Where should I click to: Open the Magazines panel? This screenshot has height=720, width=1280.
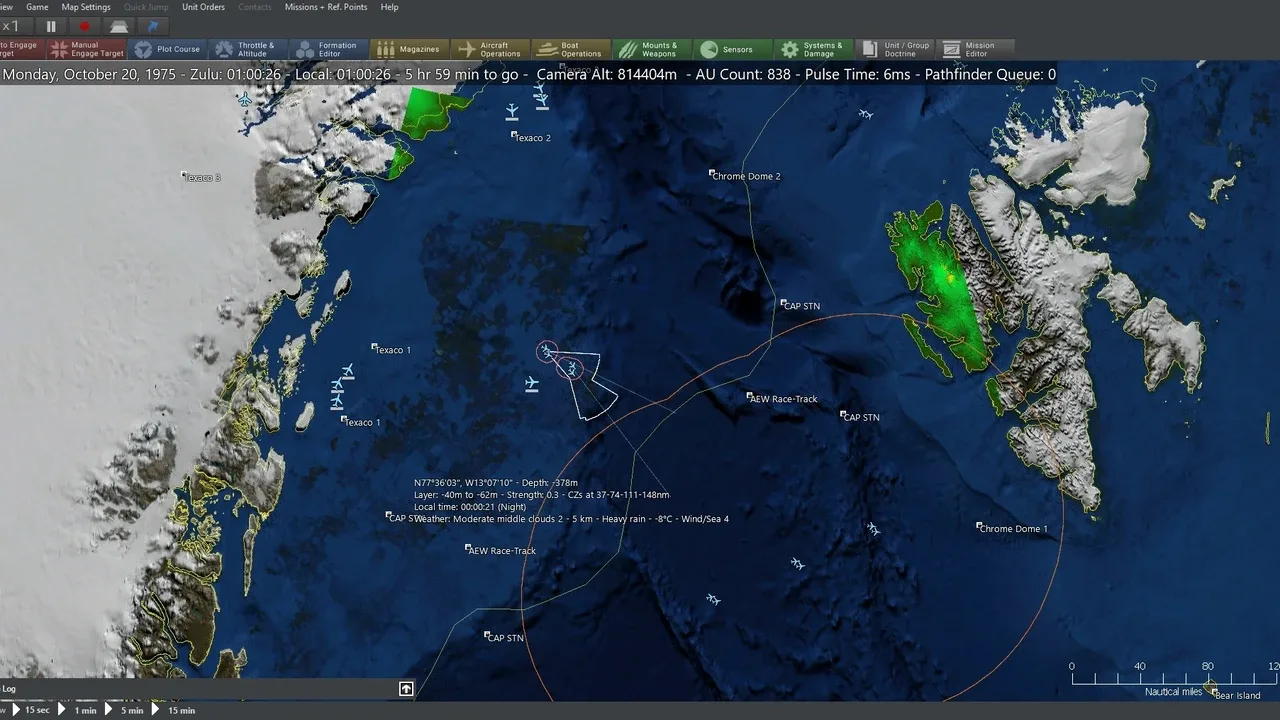(409, 49)
